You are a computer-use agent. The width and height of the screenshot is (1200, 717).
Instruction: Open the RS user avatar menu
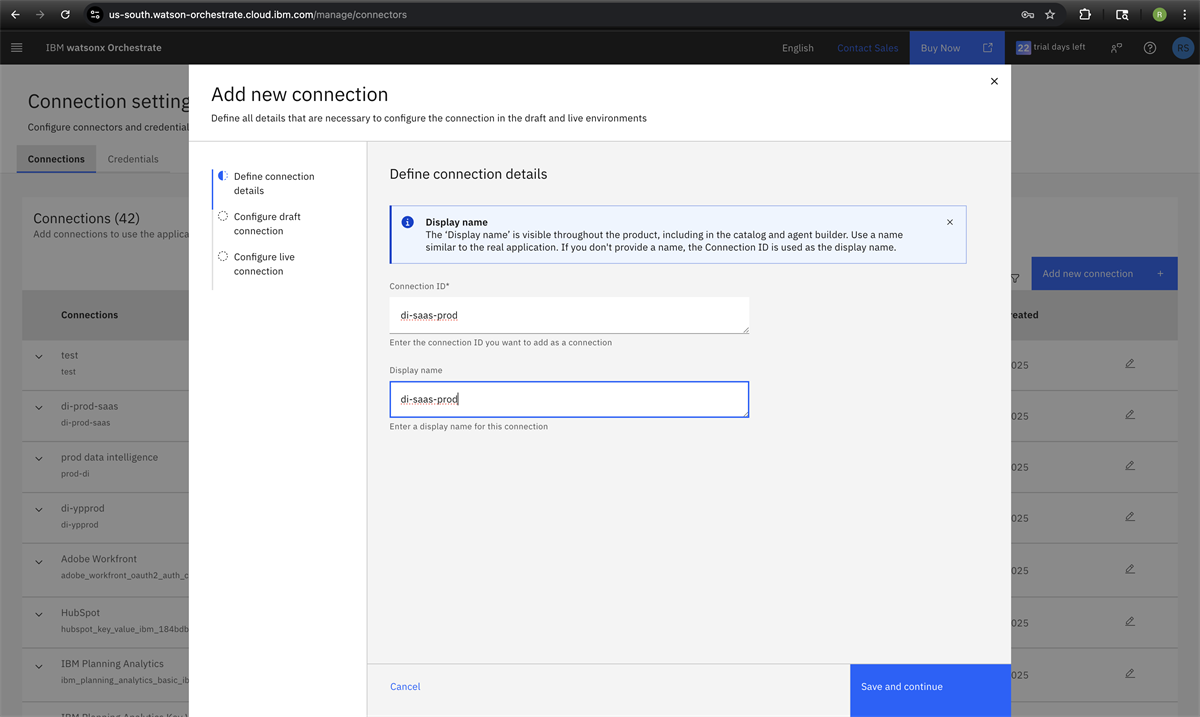1183,47
